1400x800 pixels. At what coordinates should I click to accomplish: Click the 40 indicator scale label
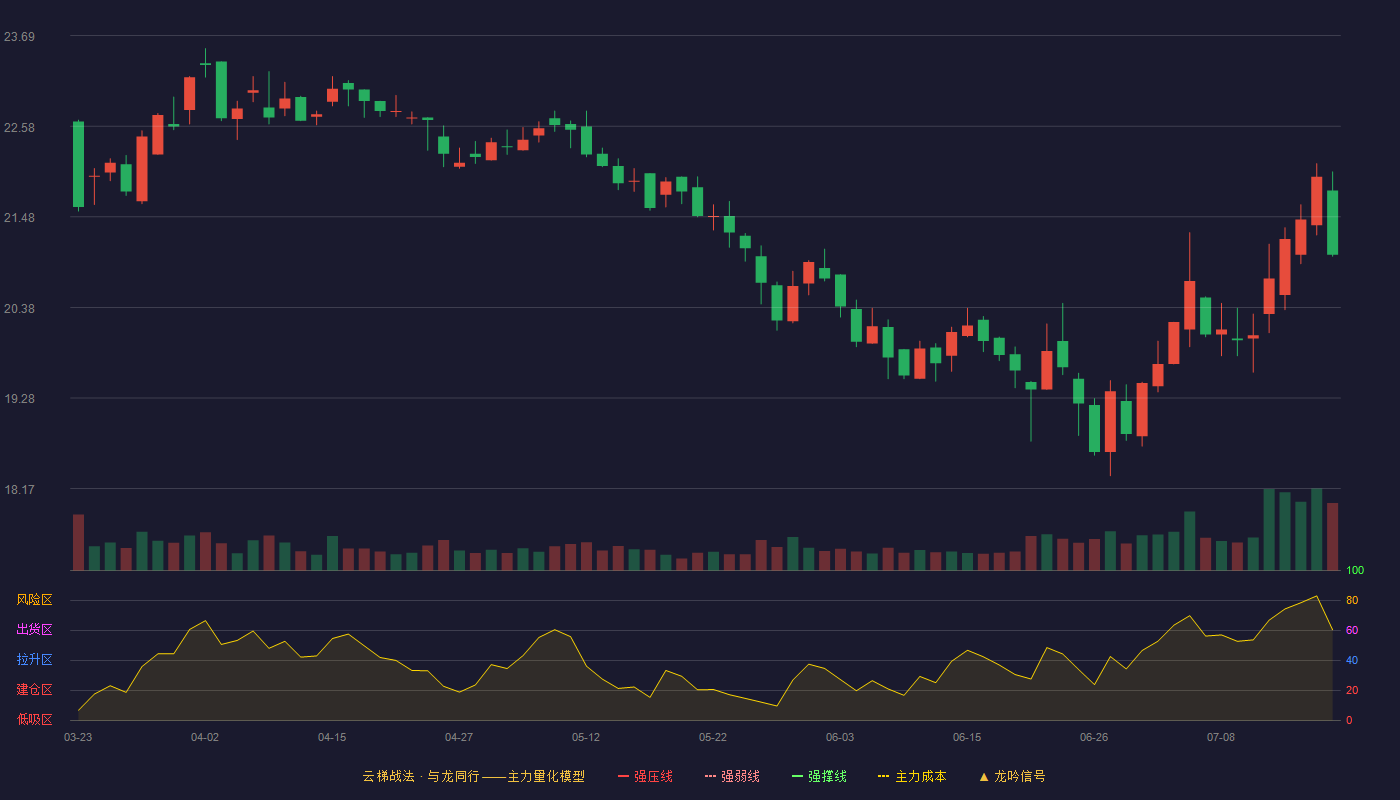(x=1352, y=660)
